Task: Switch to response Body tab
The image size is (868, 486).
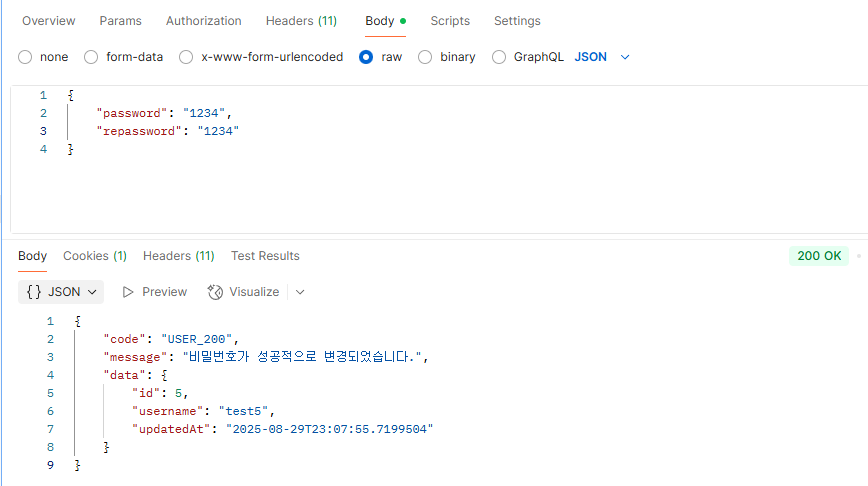Action: tap(32, 256)
